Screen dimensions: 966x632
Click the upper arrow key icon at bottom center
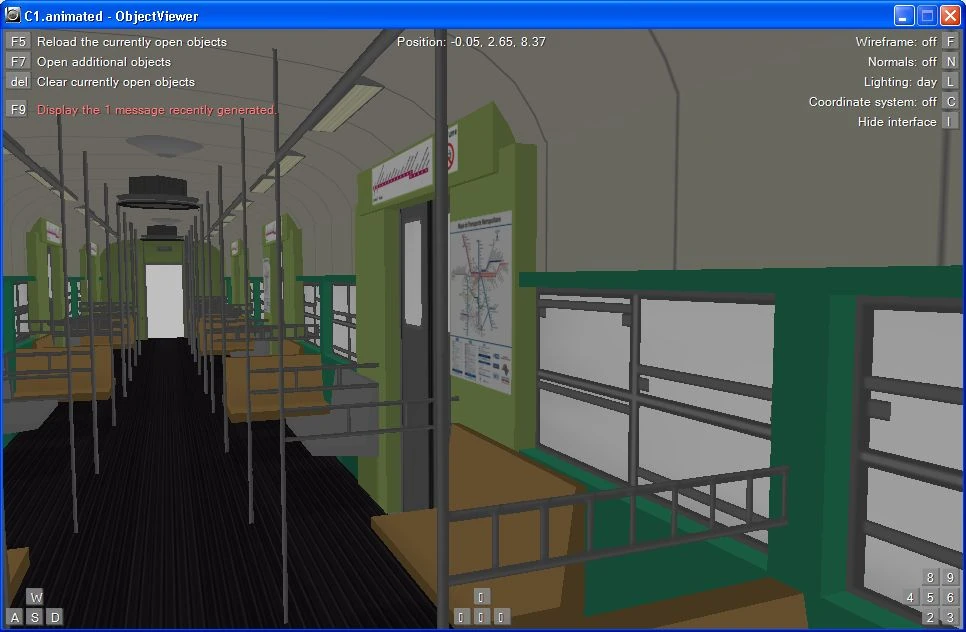point(481,596)
